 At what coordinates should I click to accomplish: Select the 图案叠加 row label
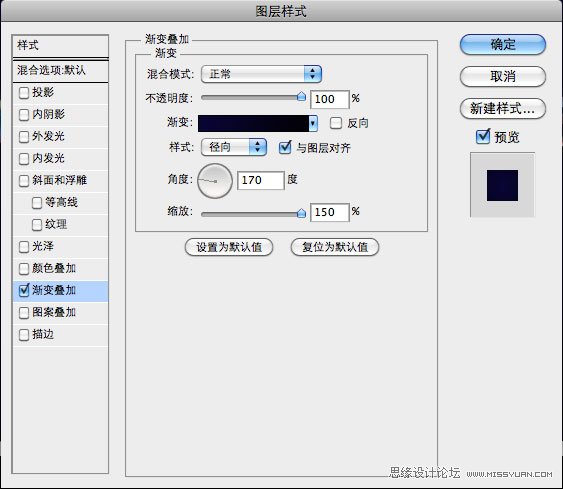coord(54,312)
